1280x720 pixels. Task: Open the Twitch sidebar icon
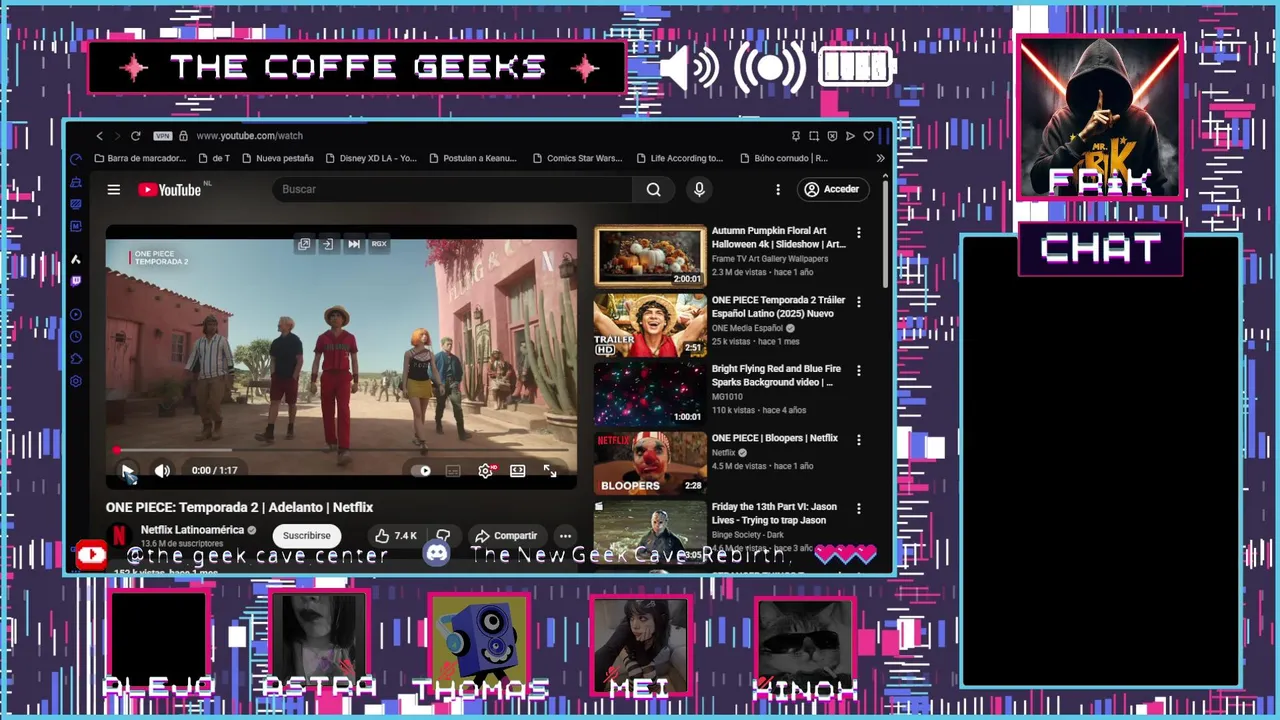(75, 281)
